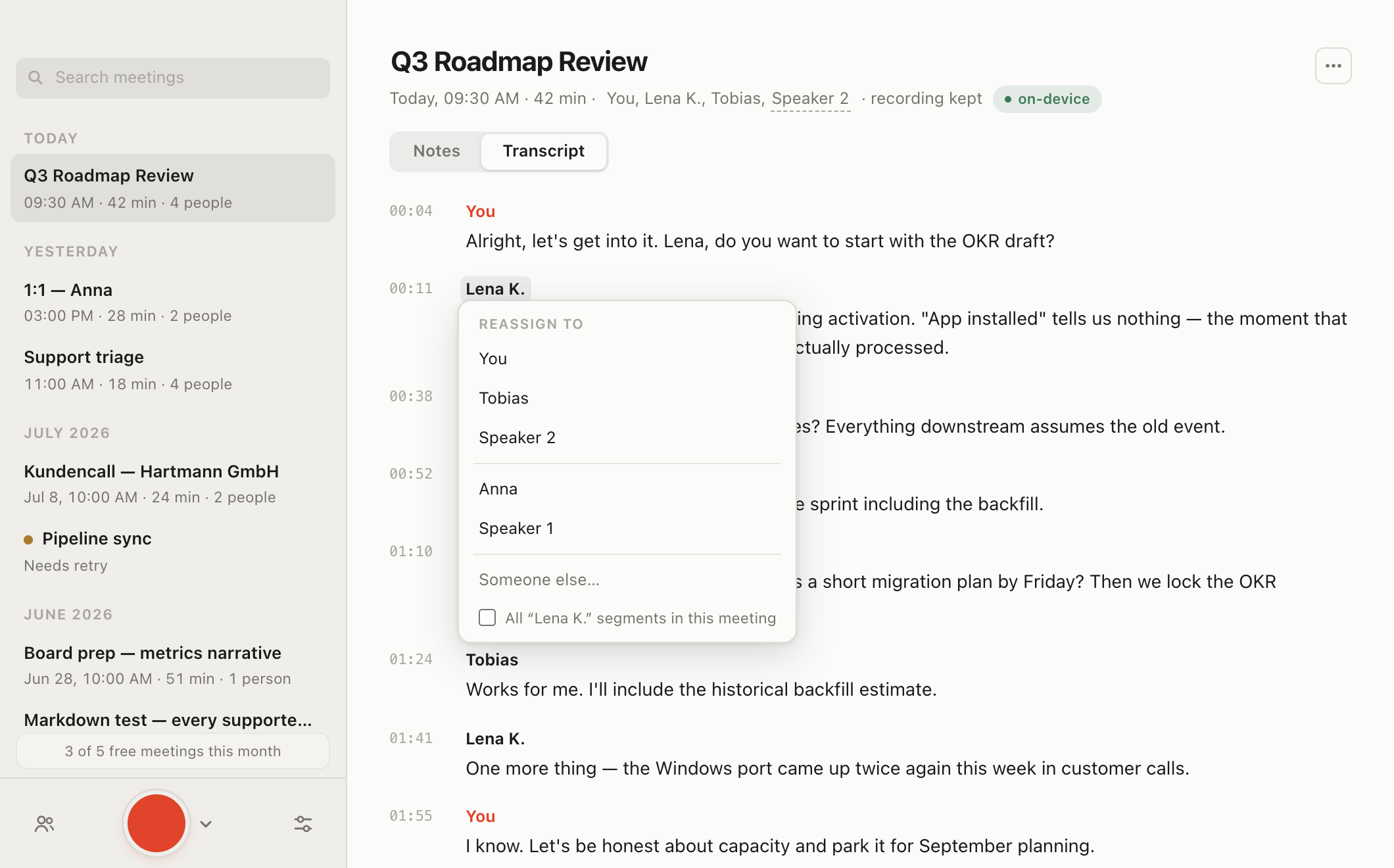Jump to timestamp 01:24
This screenshot has width=1394, height=868.
pos(411,660)
